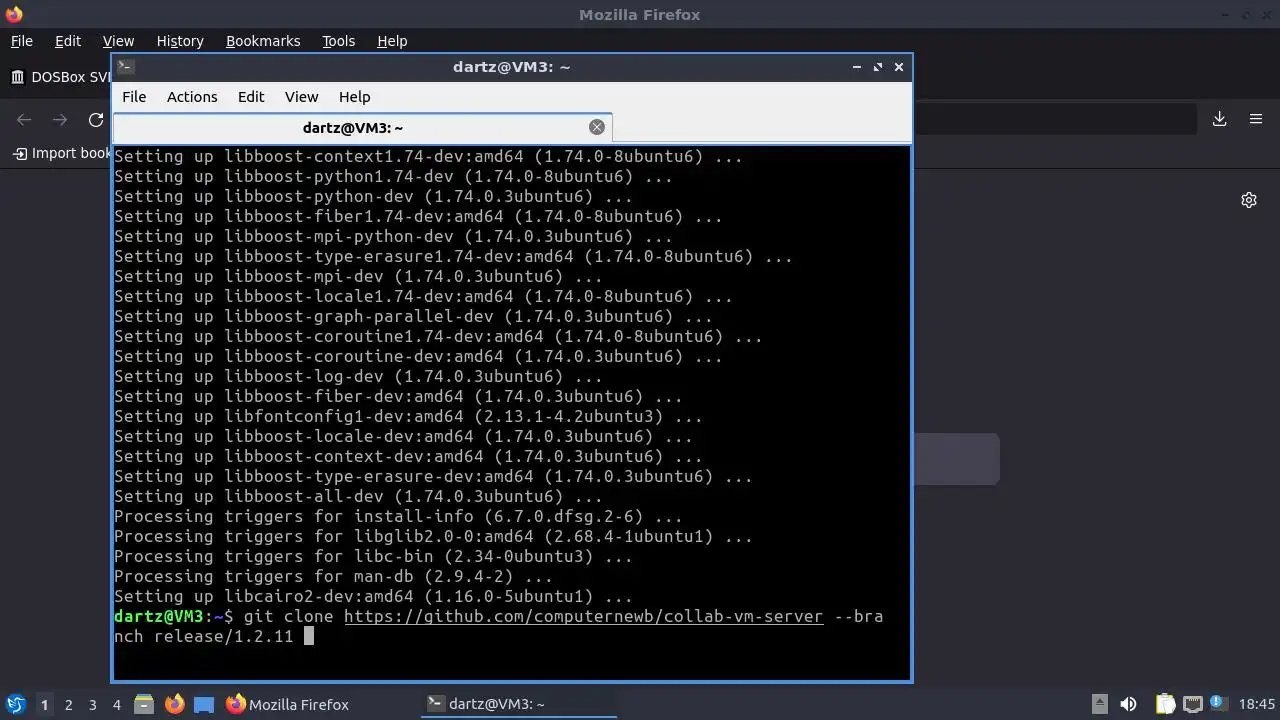1280x720 pixels.
Task: Open the terminal Edit menu
Action: 251,97
